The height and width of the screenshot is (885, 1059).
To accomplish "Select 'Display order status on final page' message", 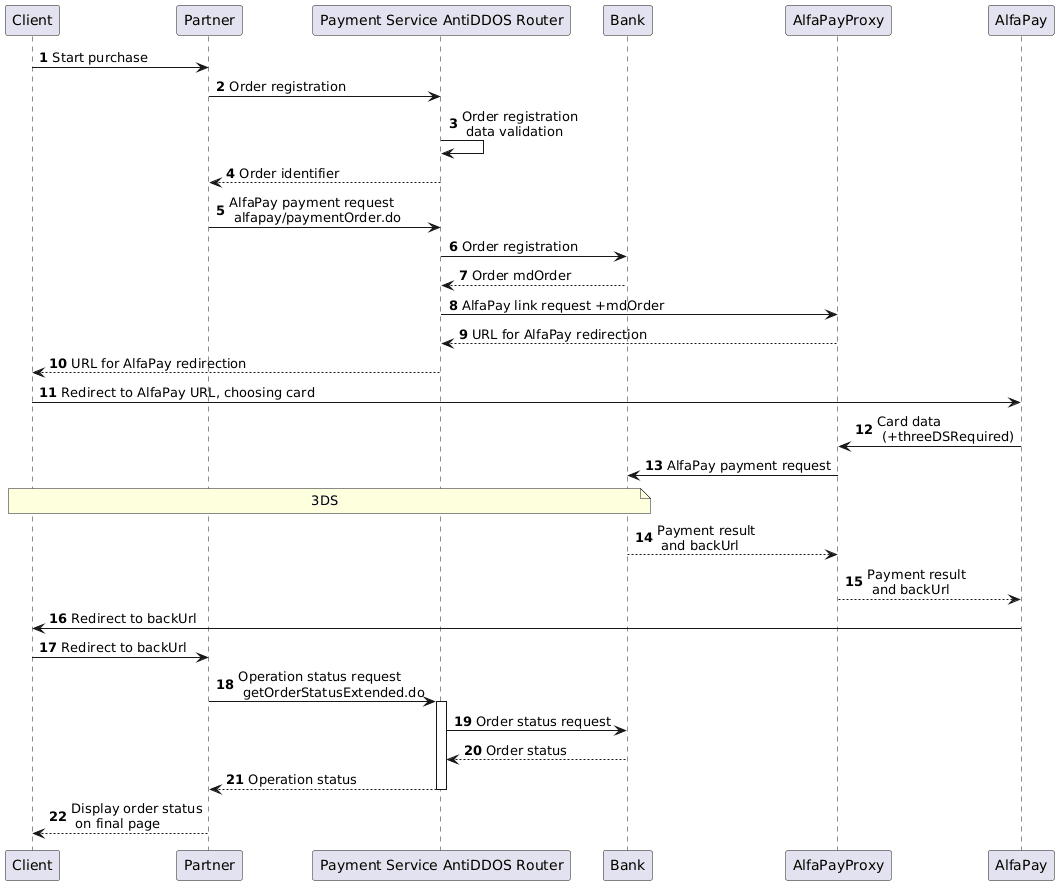I will [135, 815].
